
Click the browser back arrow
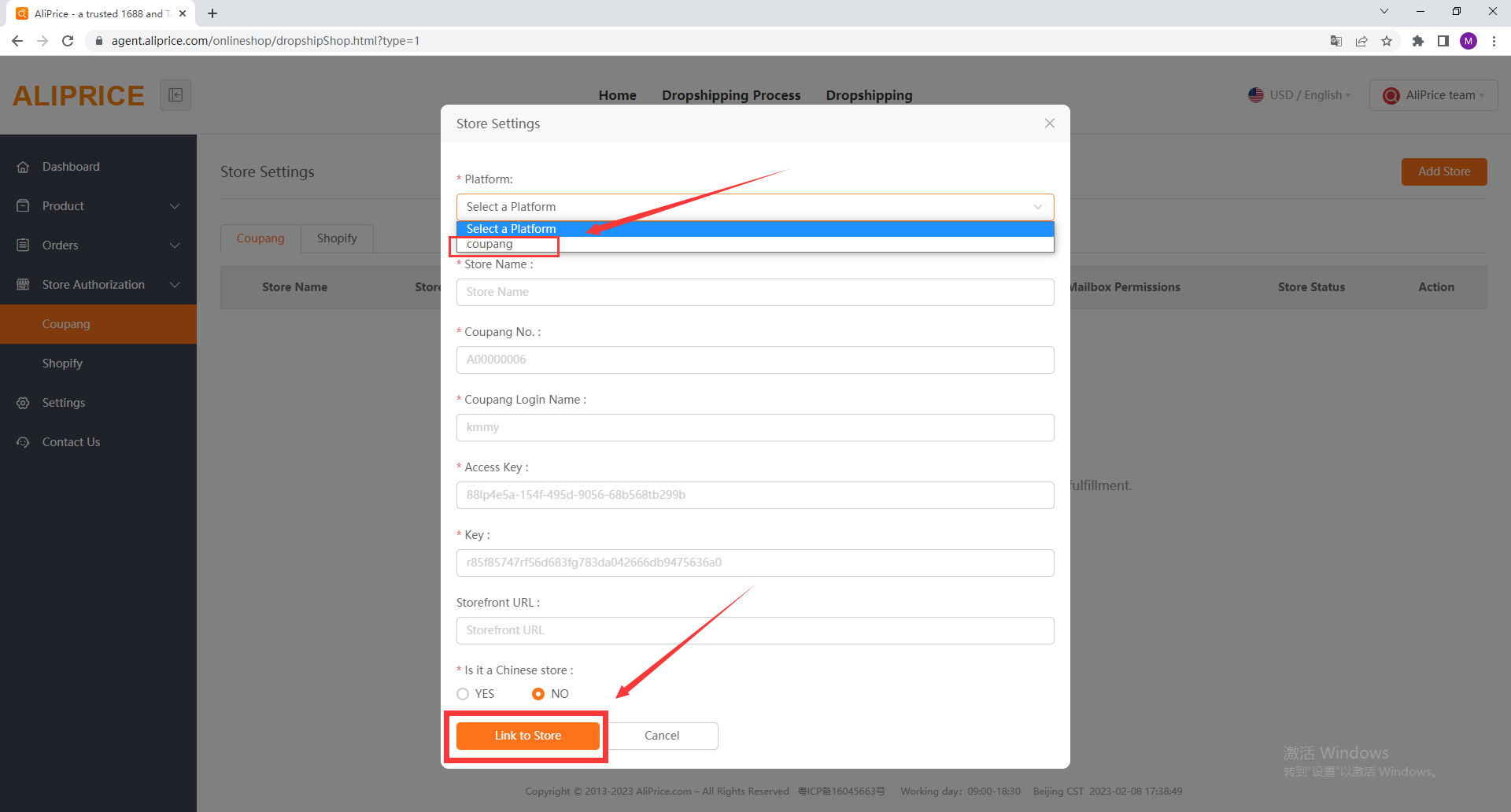17,41
